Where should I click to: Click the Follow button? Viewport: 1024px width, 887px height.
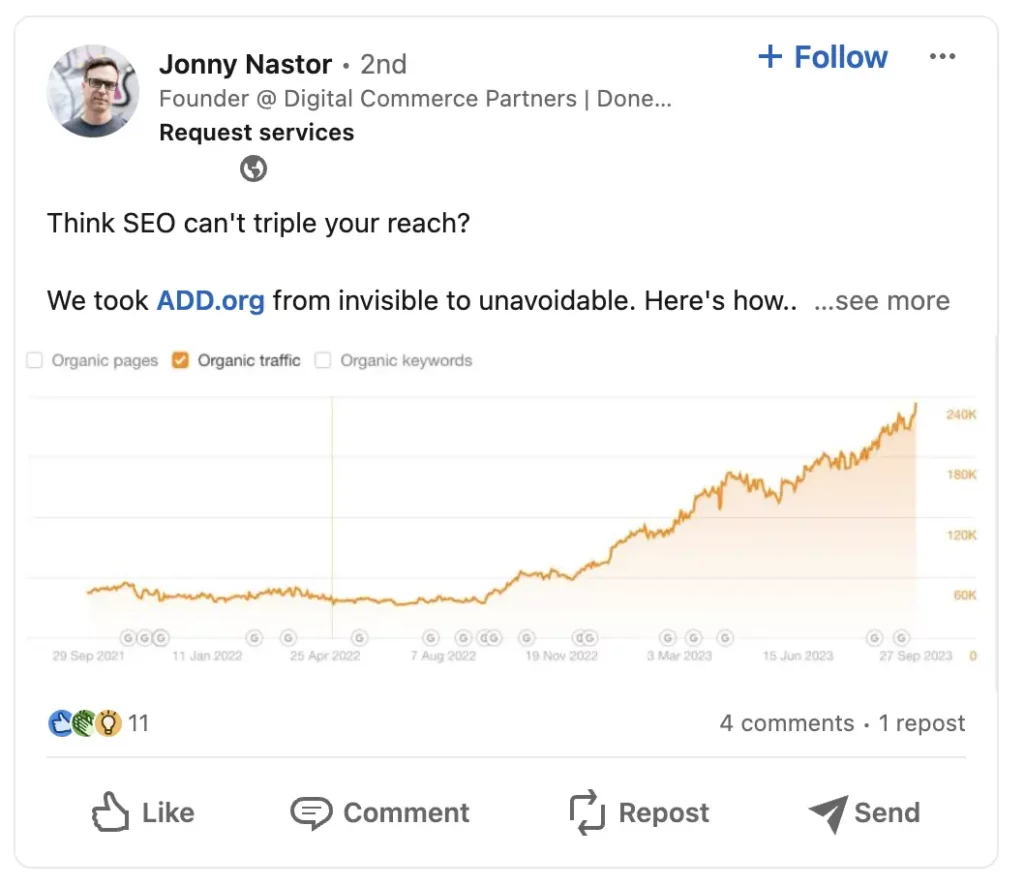point(821,57)
